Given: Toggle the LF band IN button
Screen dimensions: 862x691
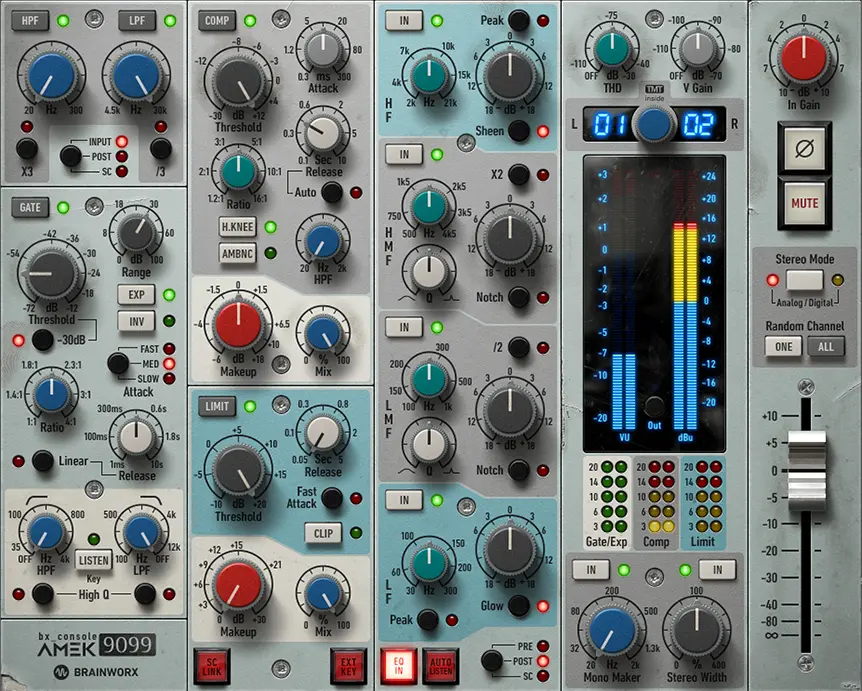Looking at the screenshot, I should 404,500.
